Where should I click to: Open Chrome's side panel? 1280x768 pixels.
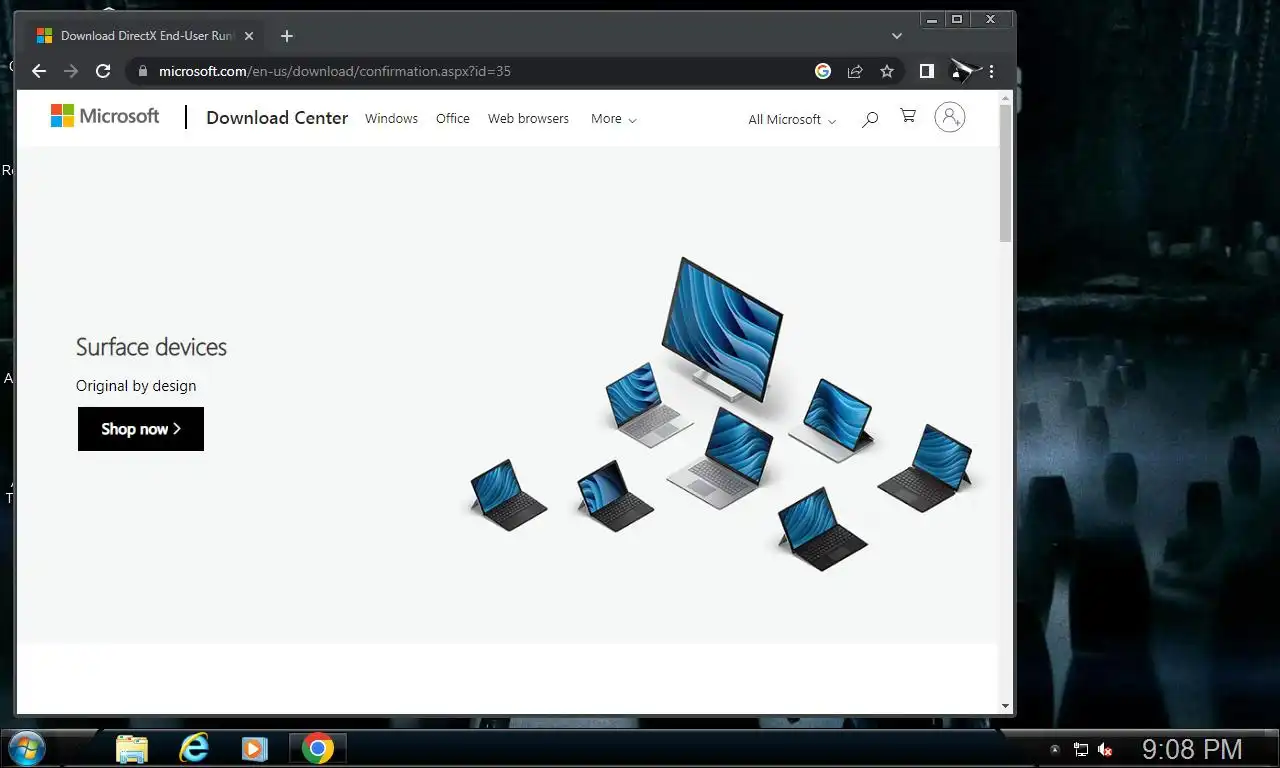tap(927, 71)
